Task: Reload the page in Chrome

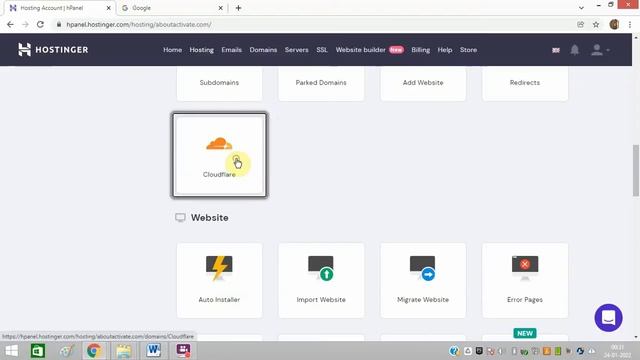Action: [40, 24]
